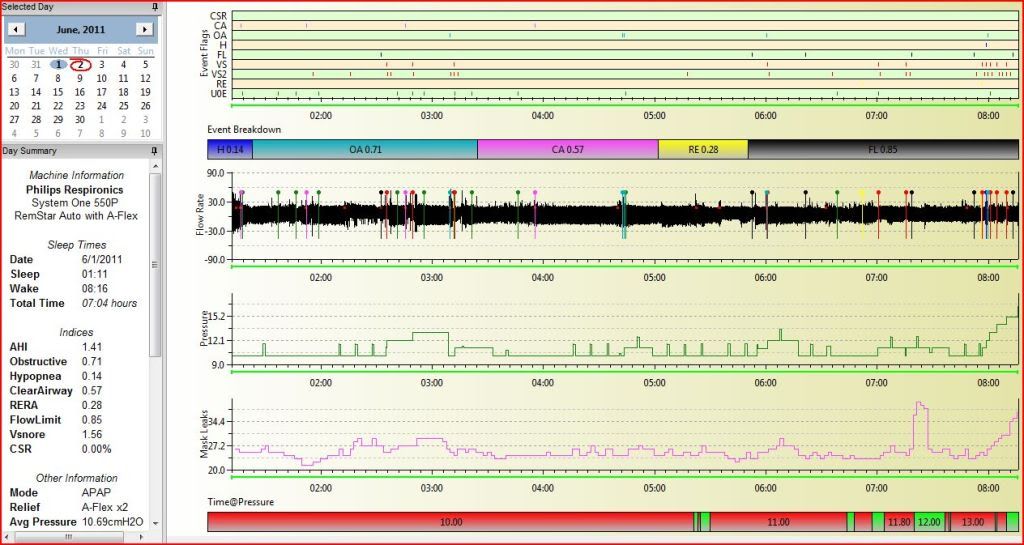Select June 20 in the calendar
1024x545 pixels.
pos(14,106)
